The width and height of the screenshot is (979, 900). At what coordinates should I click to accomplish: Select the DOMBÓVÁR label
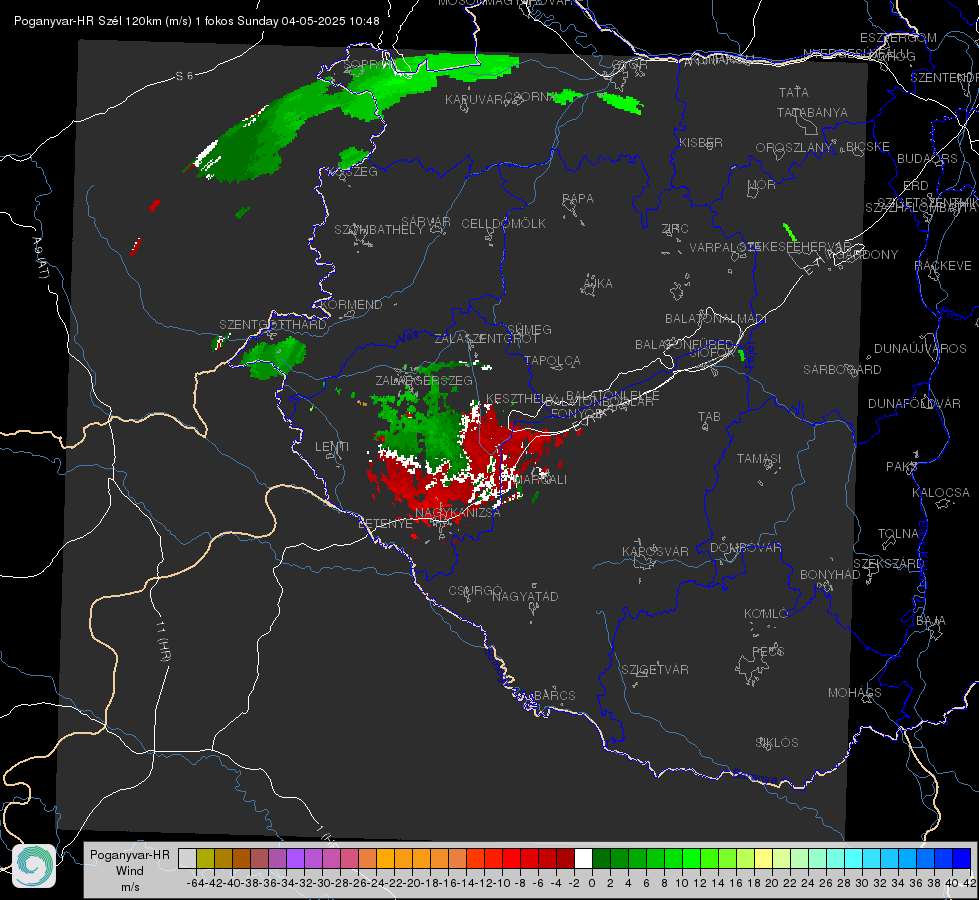(x=745, y=548)
